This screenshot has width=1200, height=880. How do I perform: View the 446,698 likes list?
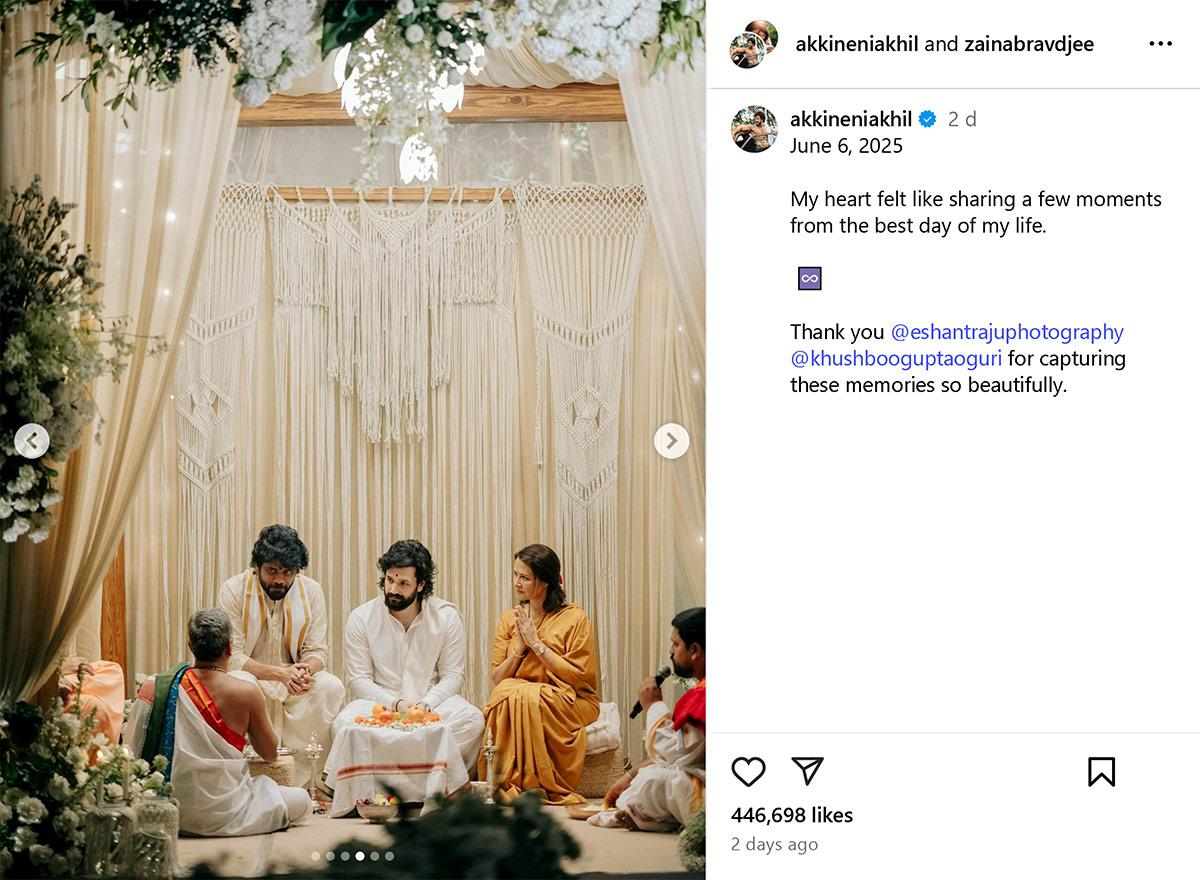click(792, 815)
